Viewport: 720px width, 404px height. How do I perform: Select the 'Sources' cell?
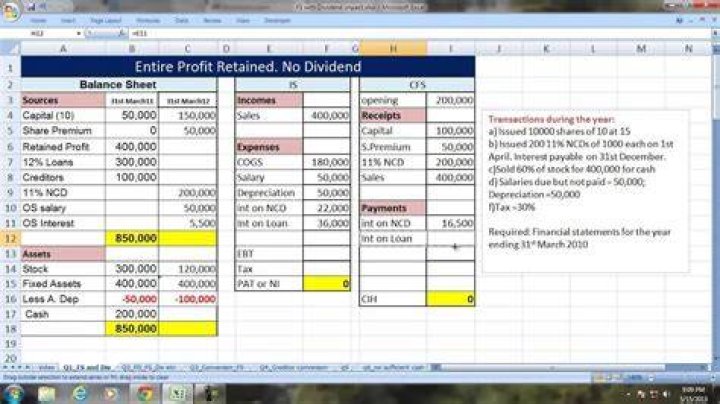pos(63,100)
